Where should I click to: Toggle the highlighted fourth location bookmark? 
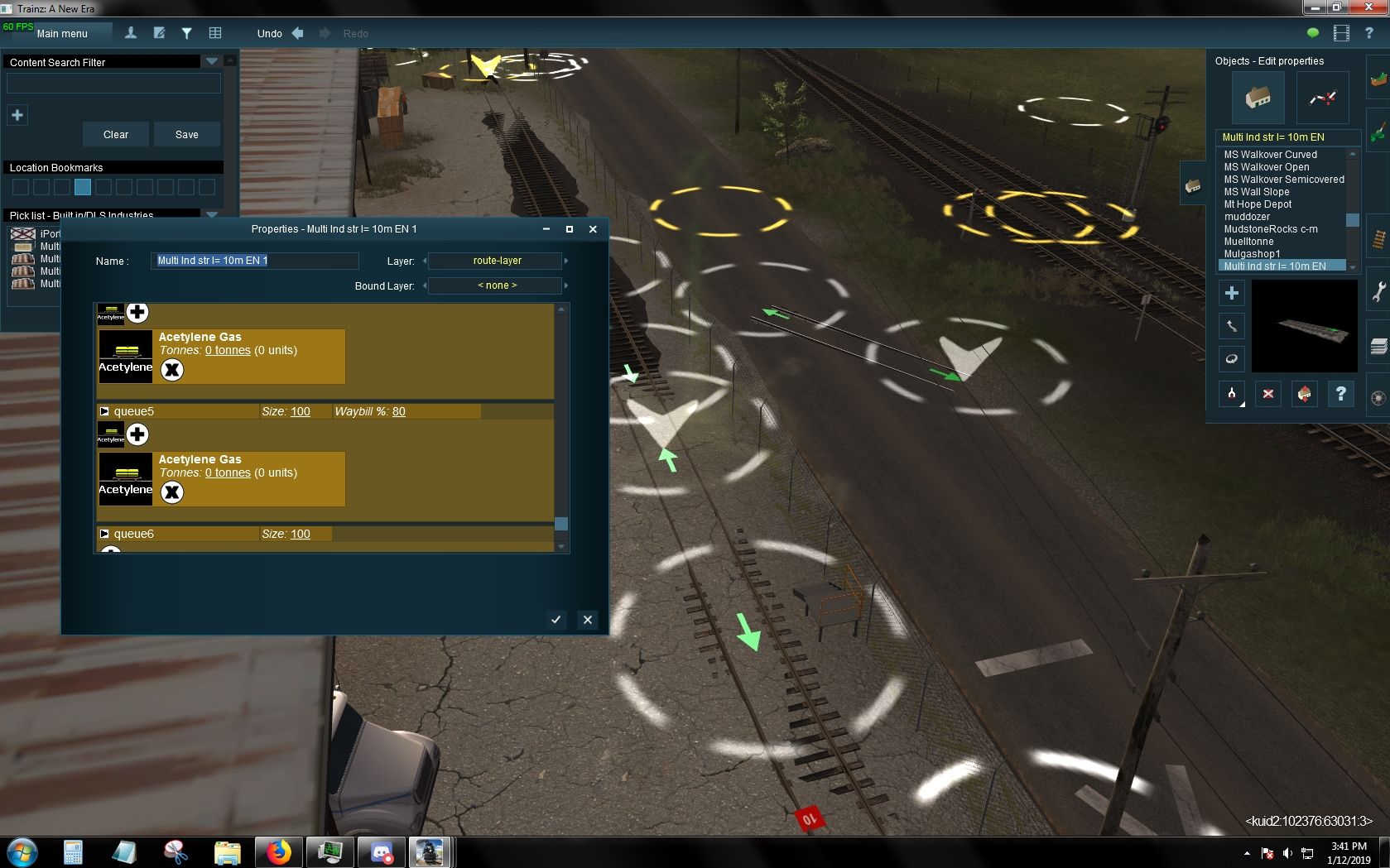[83, 187]
